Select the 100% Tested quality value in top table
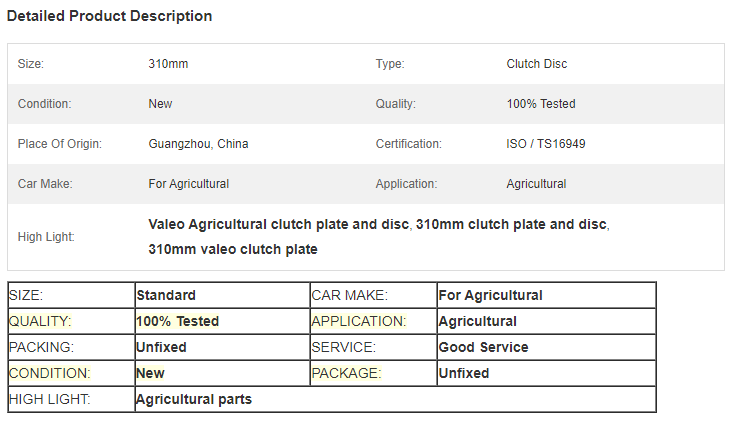 [541, 104]
